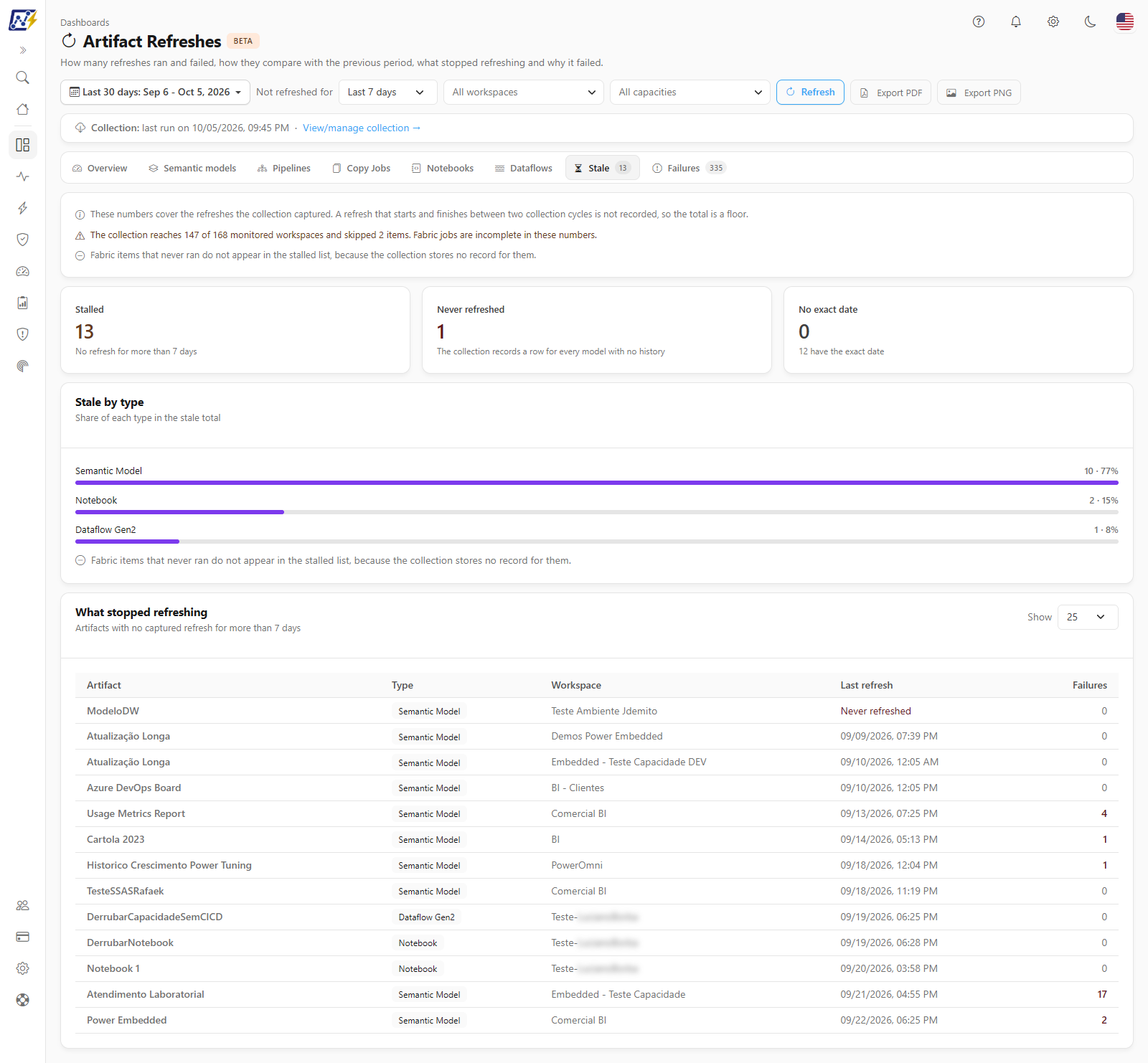Image resolution: width=1148 pixels, height=1063 pixels.
Task: Open dashboards sidebar icon
Action: click(23, 145)
